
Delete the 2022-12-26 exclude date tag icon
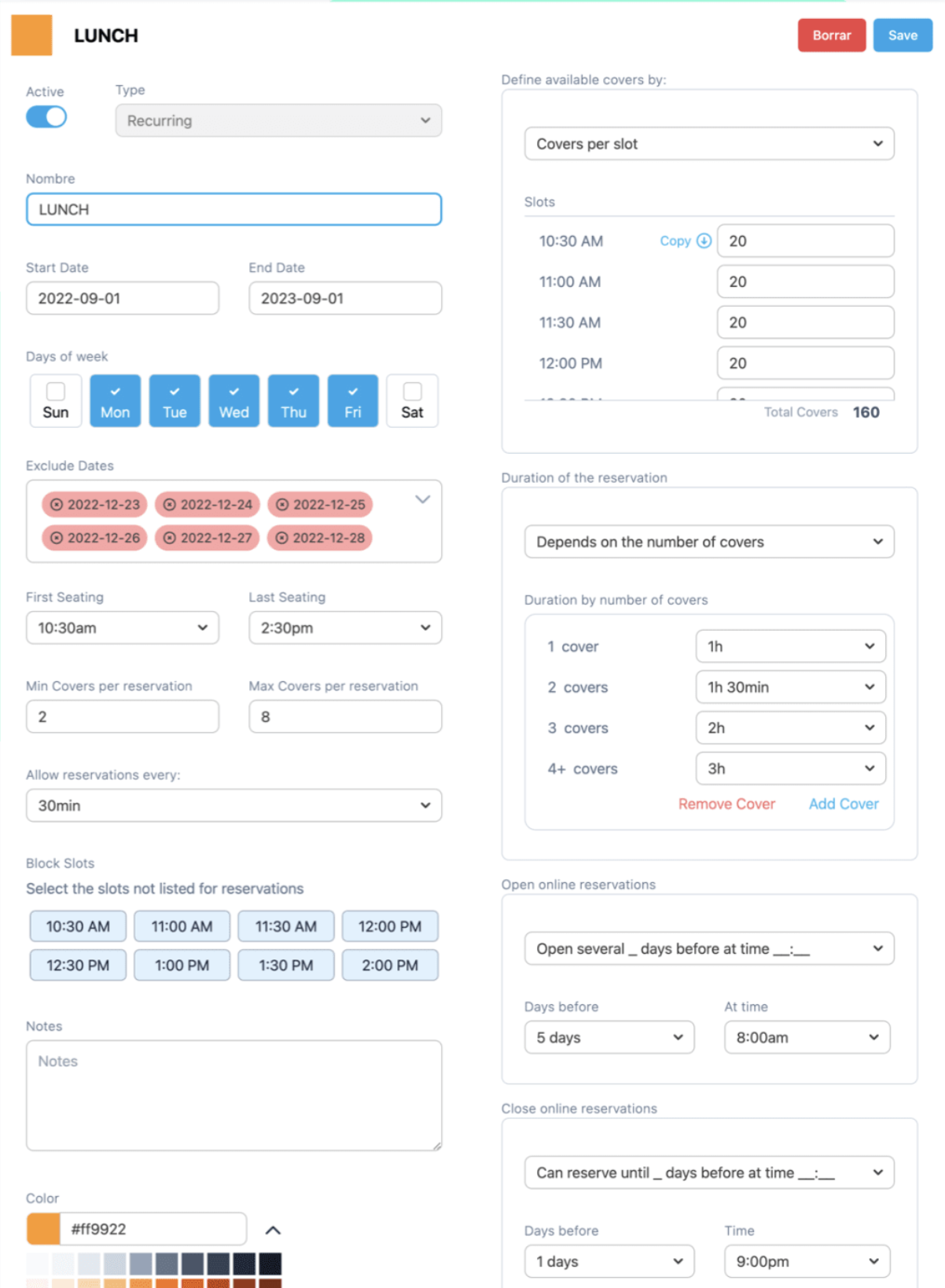(57, 538)
